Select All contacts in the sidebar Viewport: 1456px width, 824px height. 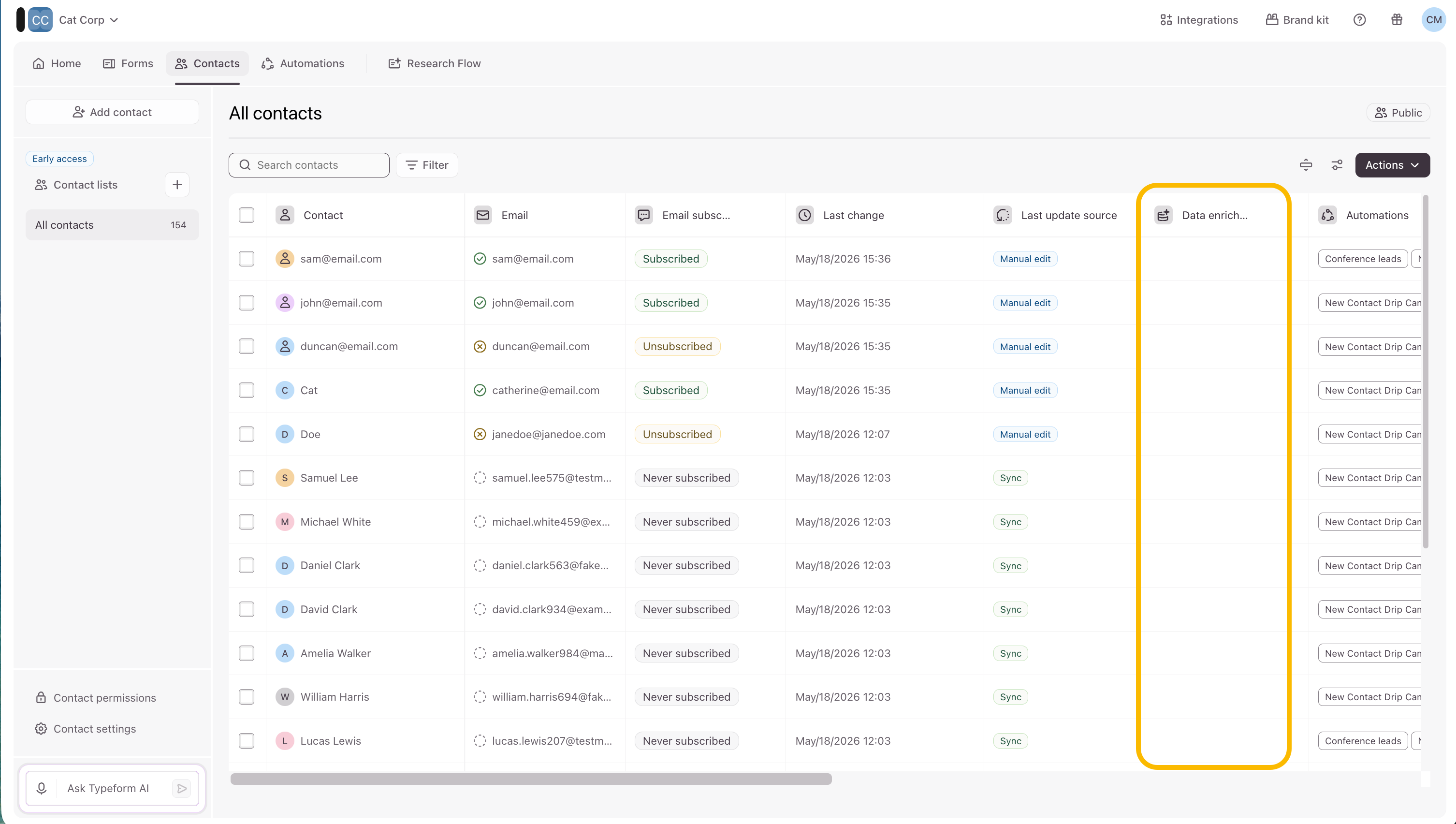(x=112, y=225)
